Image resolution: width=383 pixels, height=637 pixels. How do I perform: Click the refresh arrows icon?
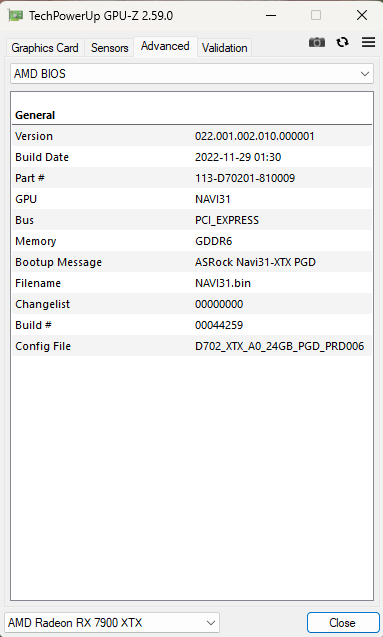[342, 42]
